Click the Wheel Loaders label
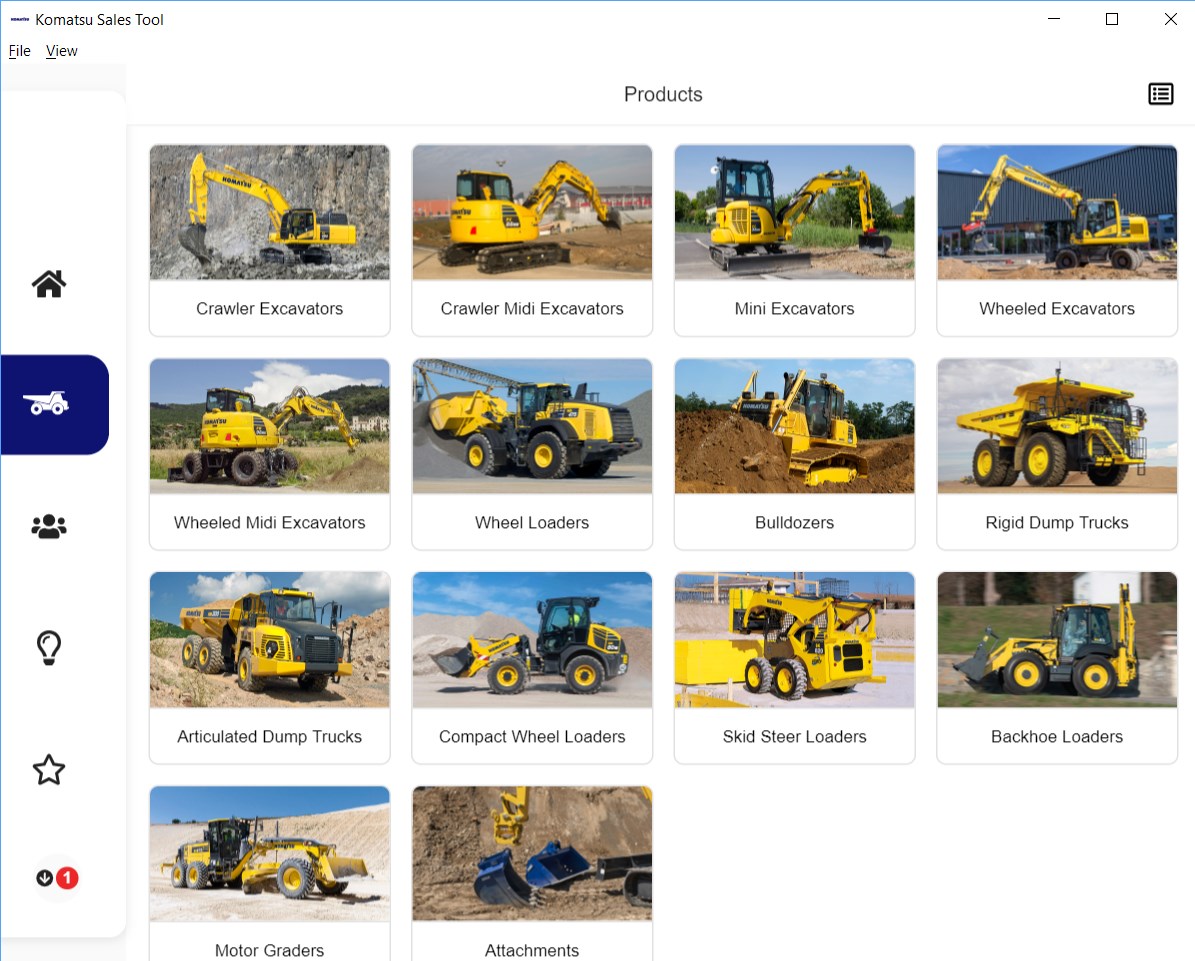This screenshot has height=961, width=1195. pyautogui.click(x=532, y=523)
